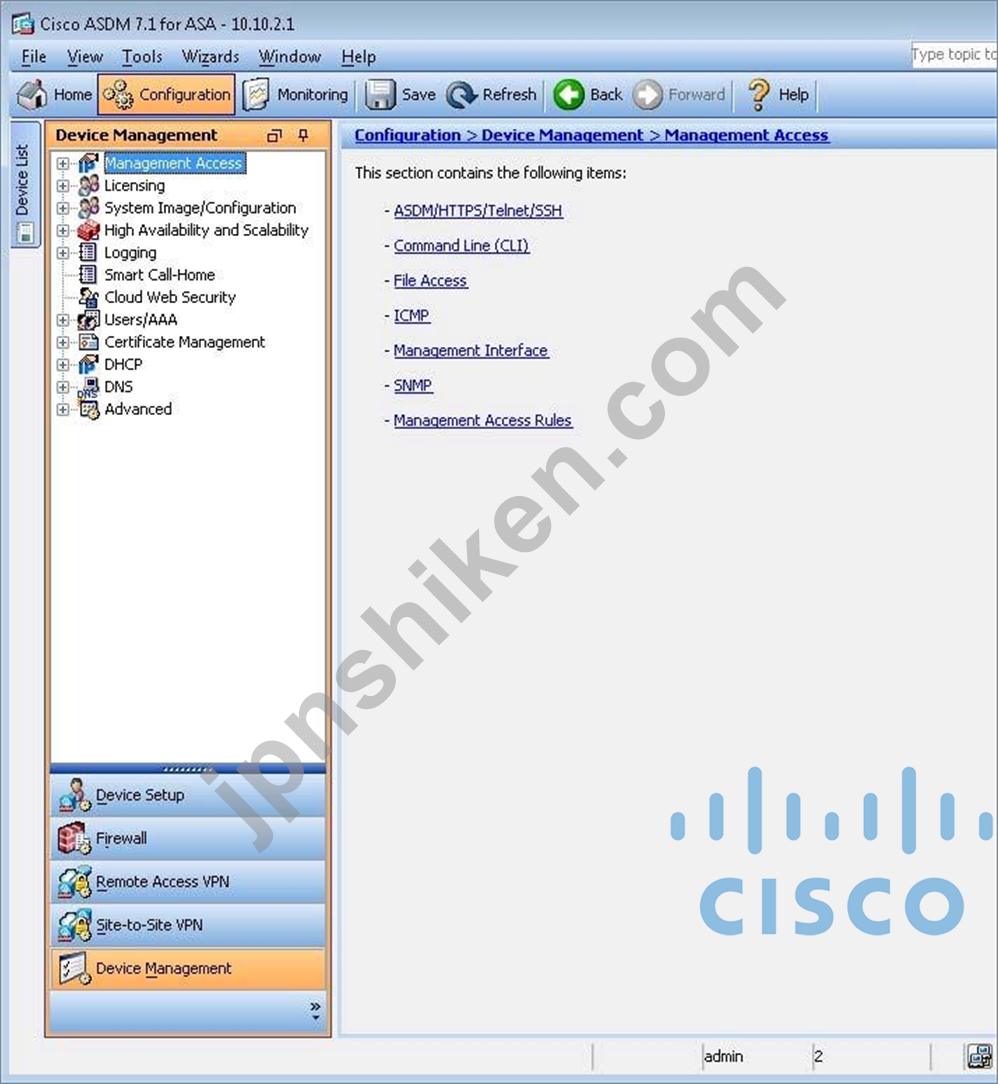Click the Firewall panel icon

pos(75,838)
